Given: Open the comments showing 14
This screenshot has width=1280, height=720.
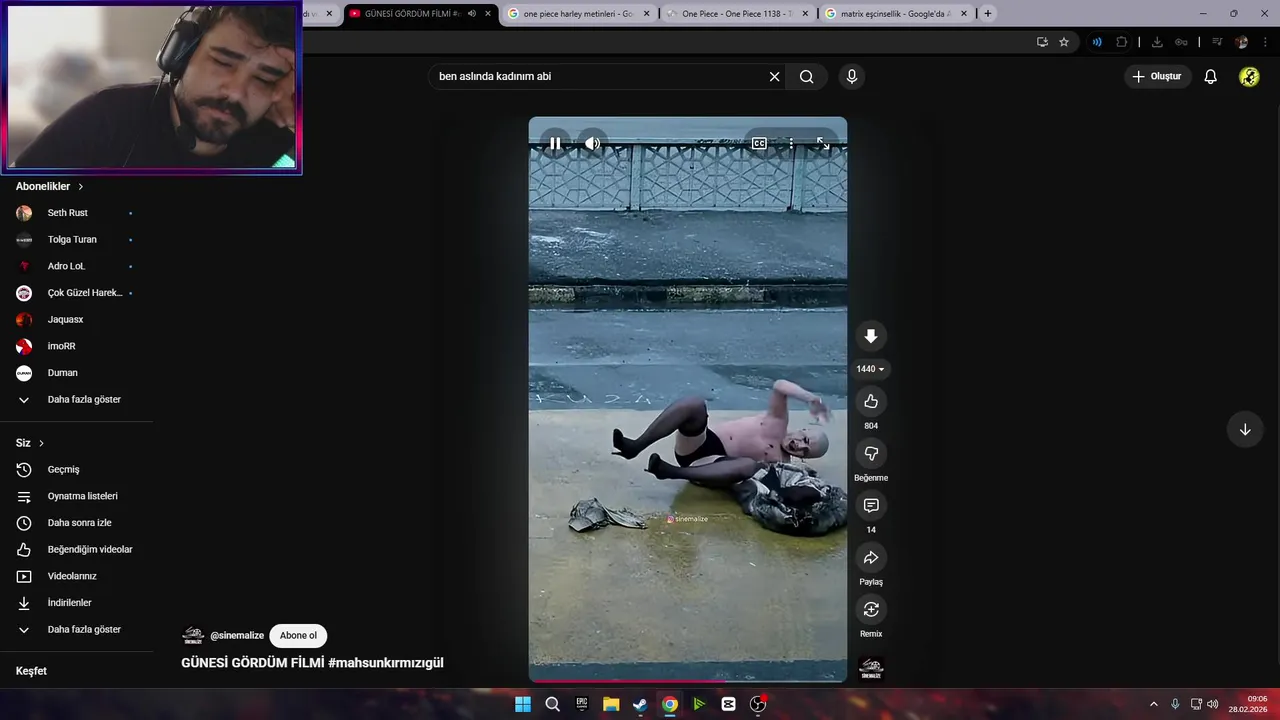Looking at the screenshot, I should click(x=871, y=505).
